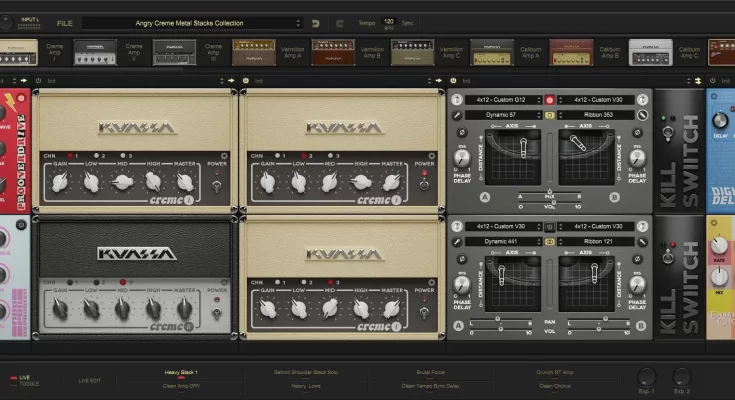735x400 pixels.
Task: Open the Angry Creme Metal Stacks preset dropdown
Action: 192,23
